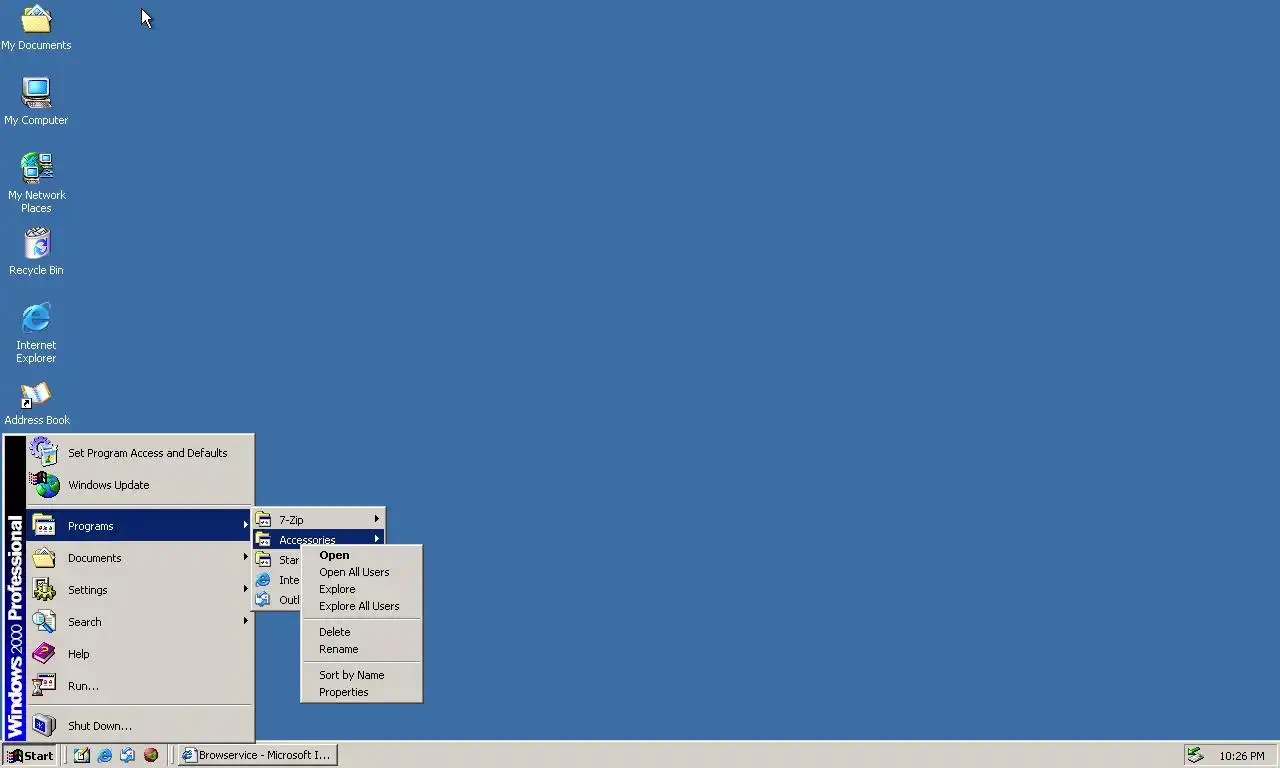Viewport: 1280px width, 768px height.
Task: Click the system tray network icon
Action: pos(1195,755)
